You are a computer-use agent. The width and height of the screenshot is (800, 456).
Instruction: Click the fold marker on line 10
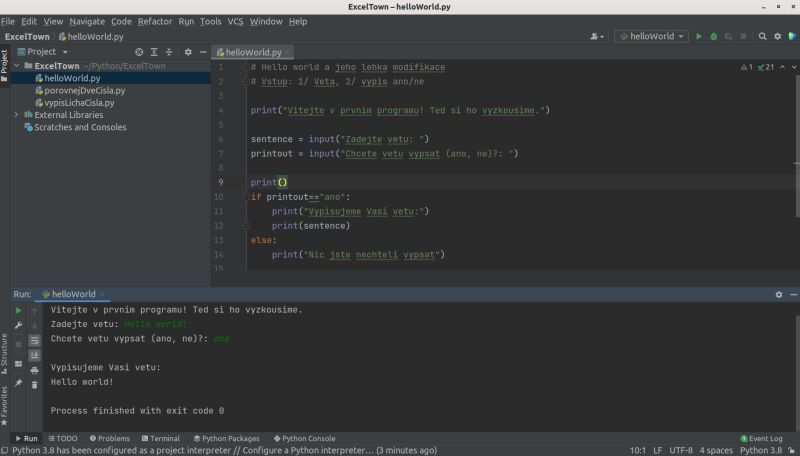pos(246,197)
